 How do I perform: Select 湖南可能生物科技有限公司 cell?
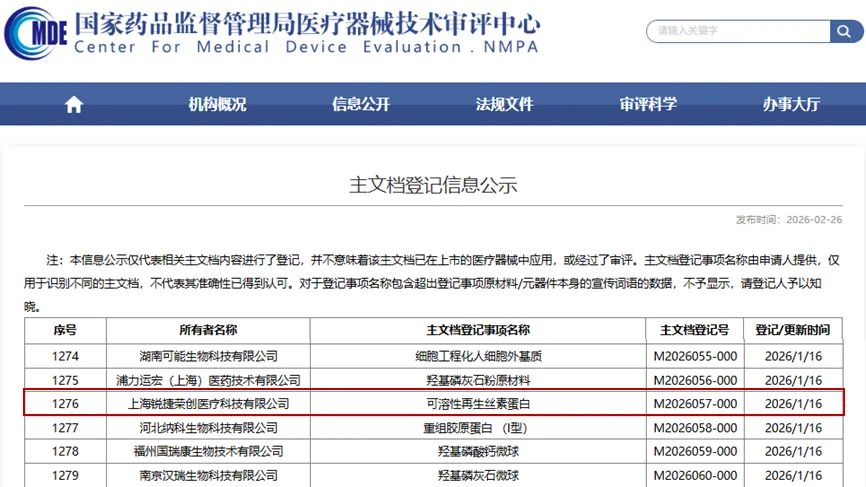(208, 356)
